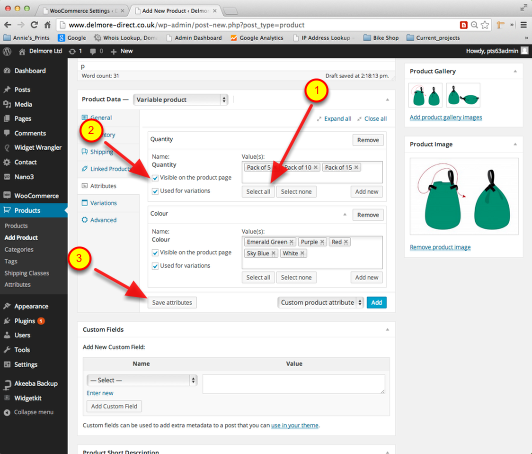
Task: Click the blue Add attribute button
Action: pos(377,302)
